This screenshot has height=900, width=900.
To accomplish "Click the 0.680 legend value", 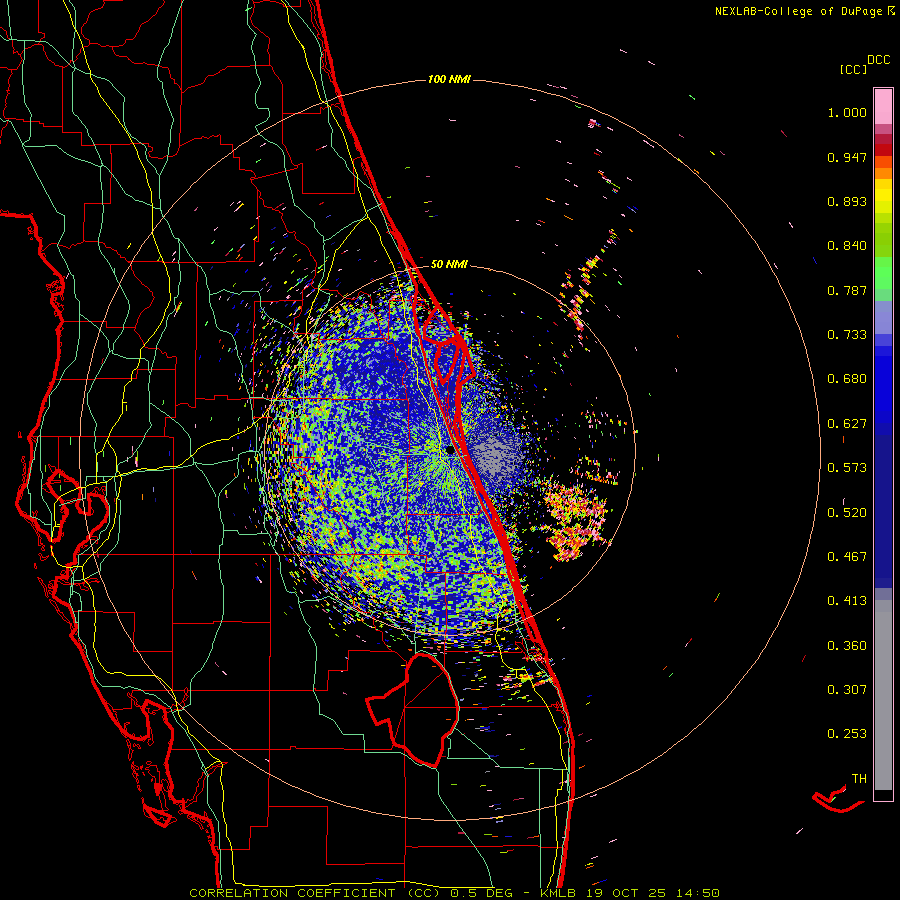I will (x=847, y=379).
